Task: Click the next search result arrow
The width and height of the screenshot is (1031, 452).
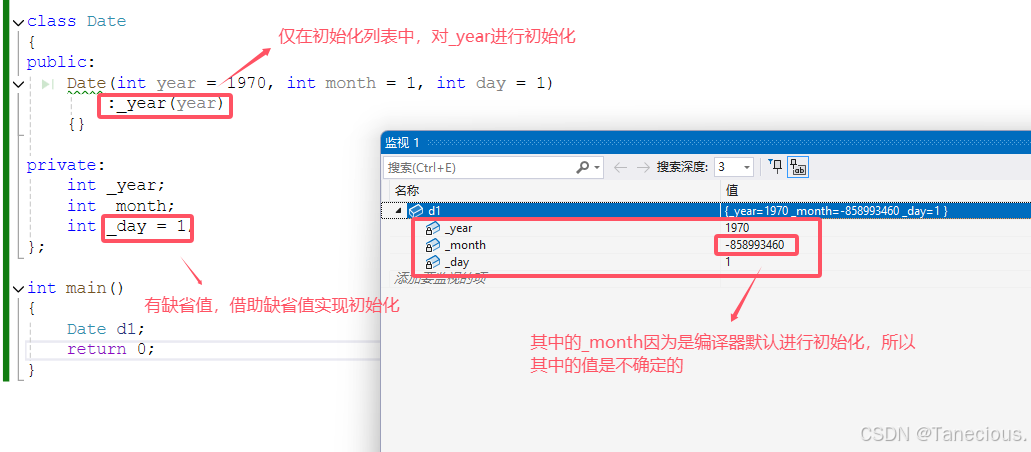Action: [642, 167]
